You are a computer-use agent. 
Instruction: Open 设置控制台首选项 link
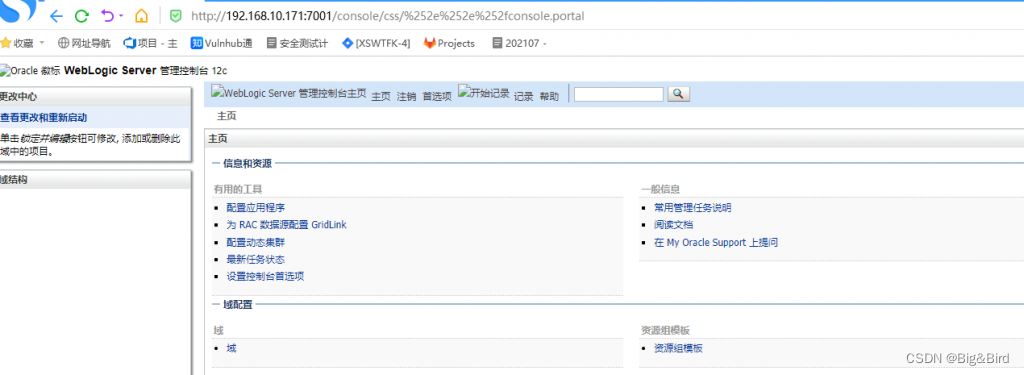pyautogui.click(x=265, y=276)
